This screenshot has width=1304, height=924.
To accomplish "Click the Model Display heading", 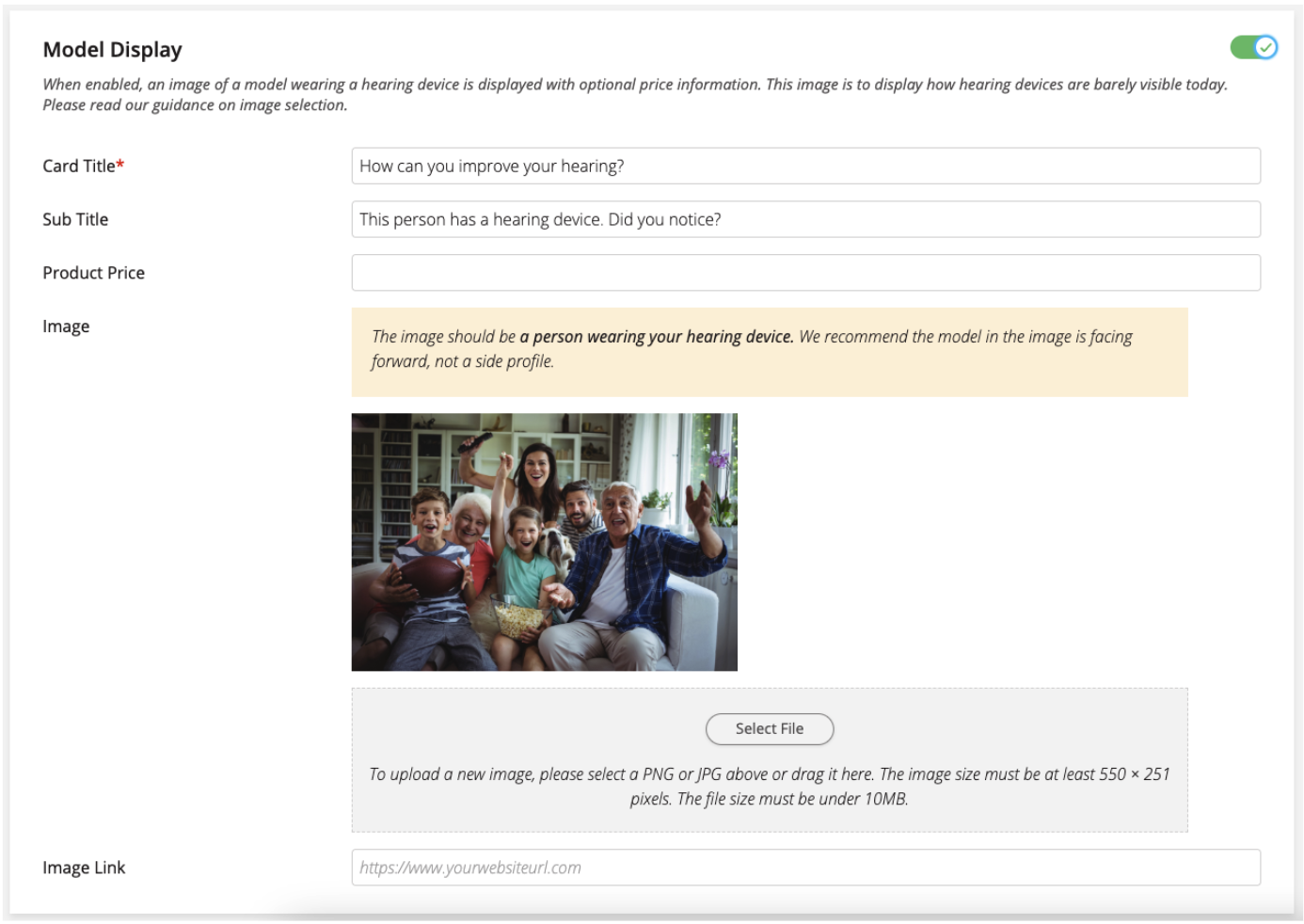I will [112, 49].
